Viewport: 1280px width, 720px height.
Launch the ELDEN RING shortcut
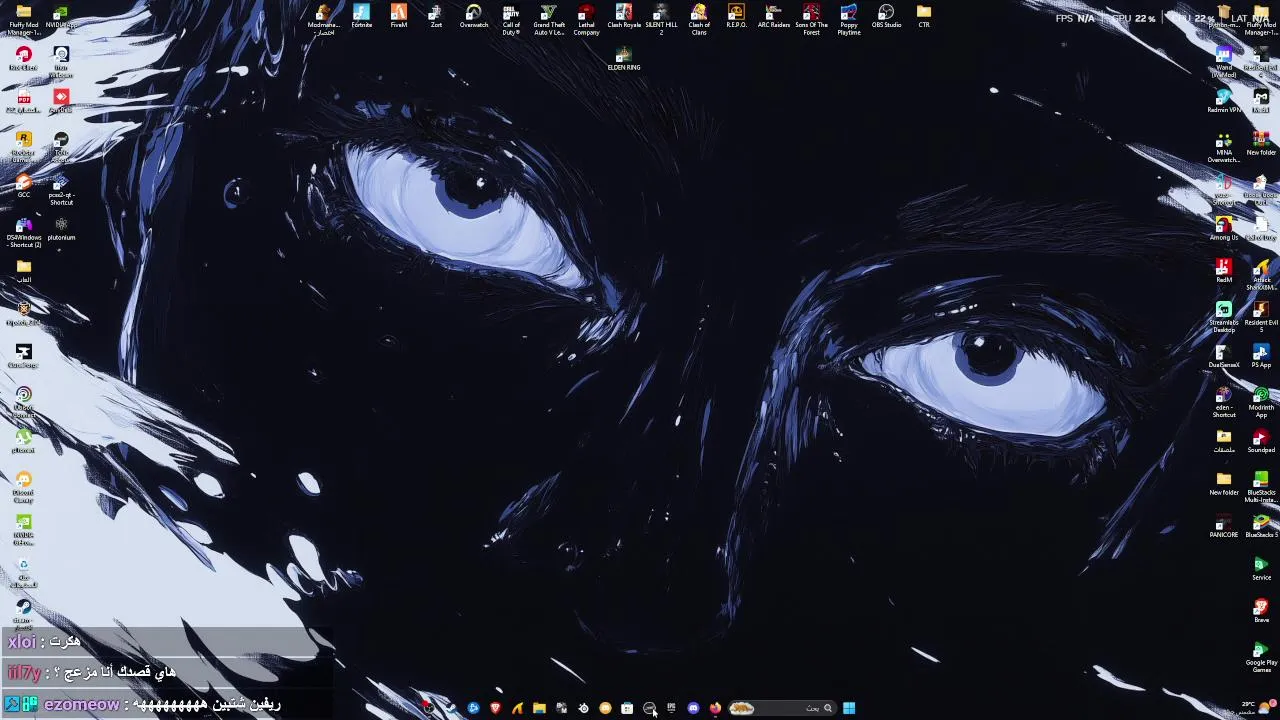pos(624,58)
